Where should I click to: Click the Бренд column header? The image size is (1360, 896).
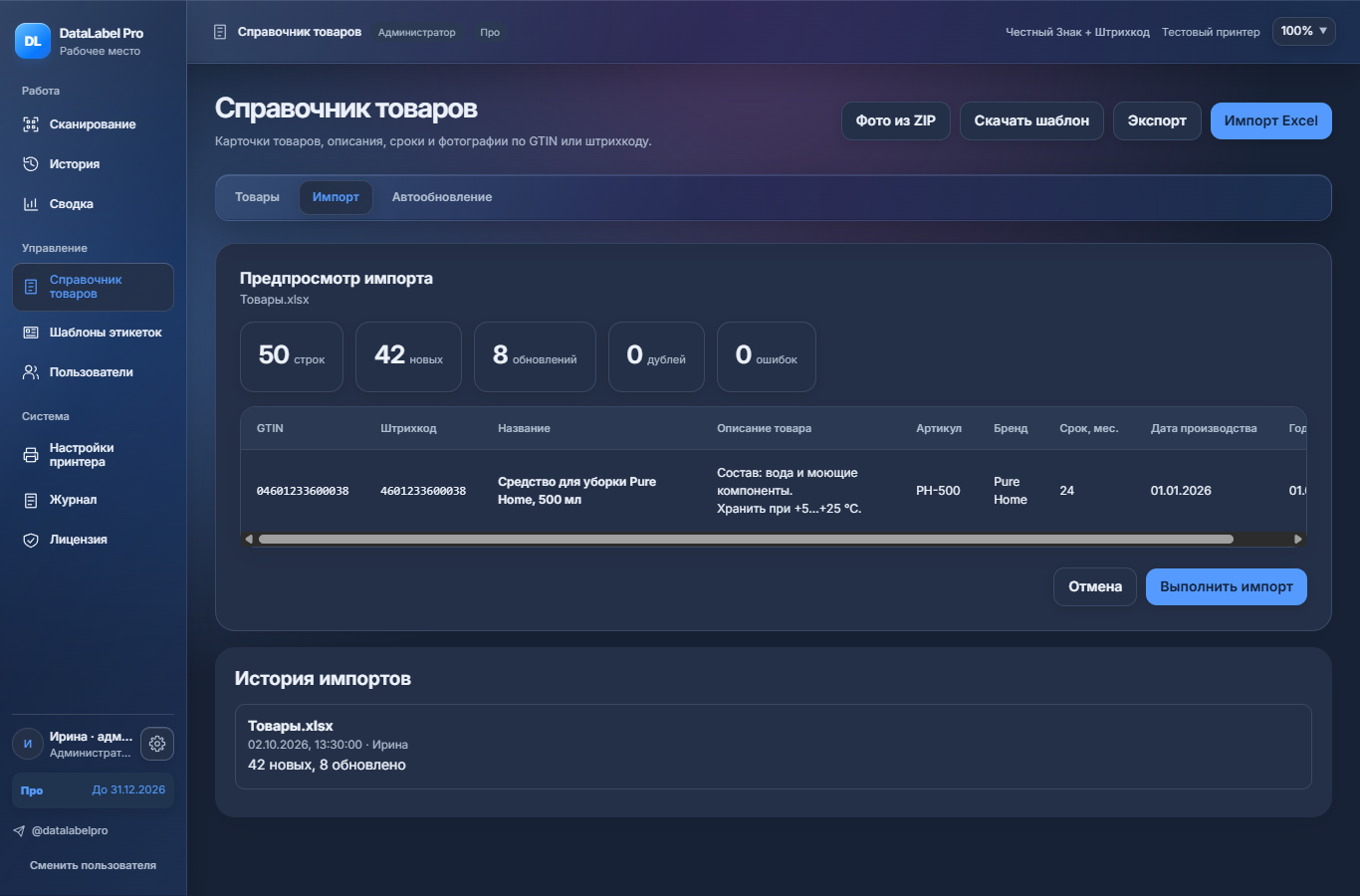1011,428
